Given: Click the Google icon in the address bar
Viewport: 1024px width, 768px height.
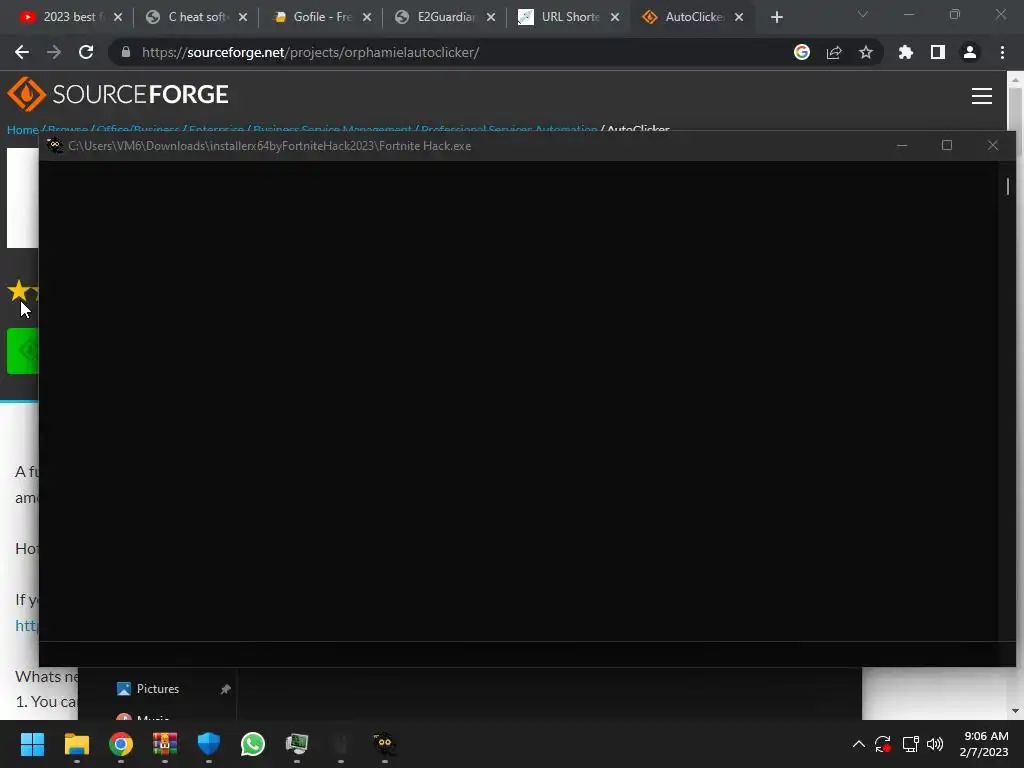Looking at the screenshot, I should (802, 52).
